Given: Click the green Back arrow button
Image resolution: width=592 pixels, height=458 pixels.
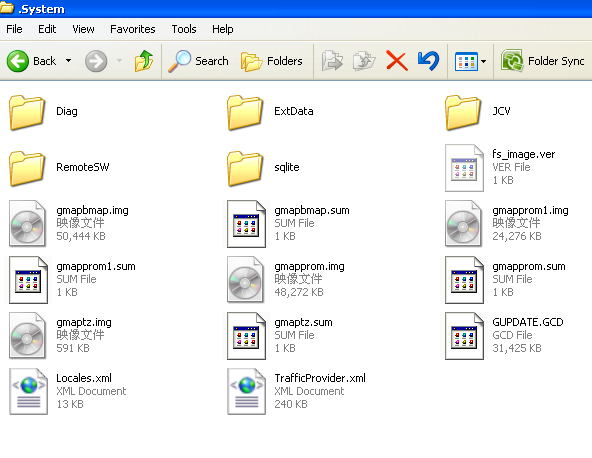Looking at the screenshot, I should [x=17, y=61].
